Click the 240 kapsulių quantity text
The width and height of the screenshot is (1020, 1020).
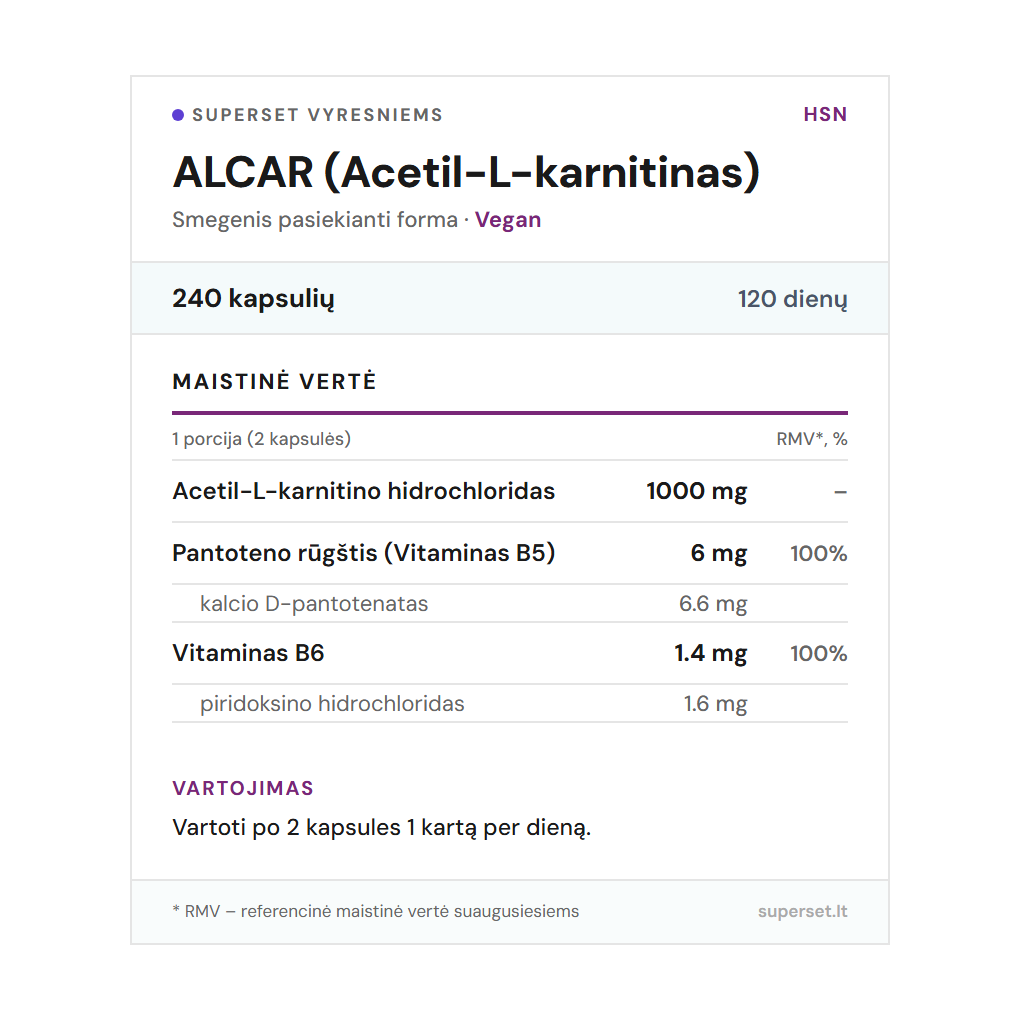pyautogui.click(x=253, y=298)
